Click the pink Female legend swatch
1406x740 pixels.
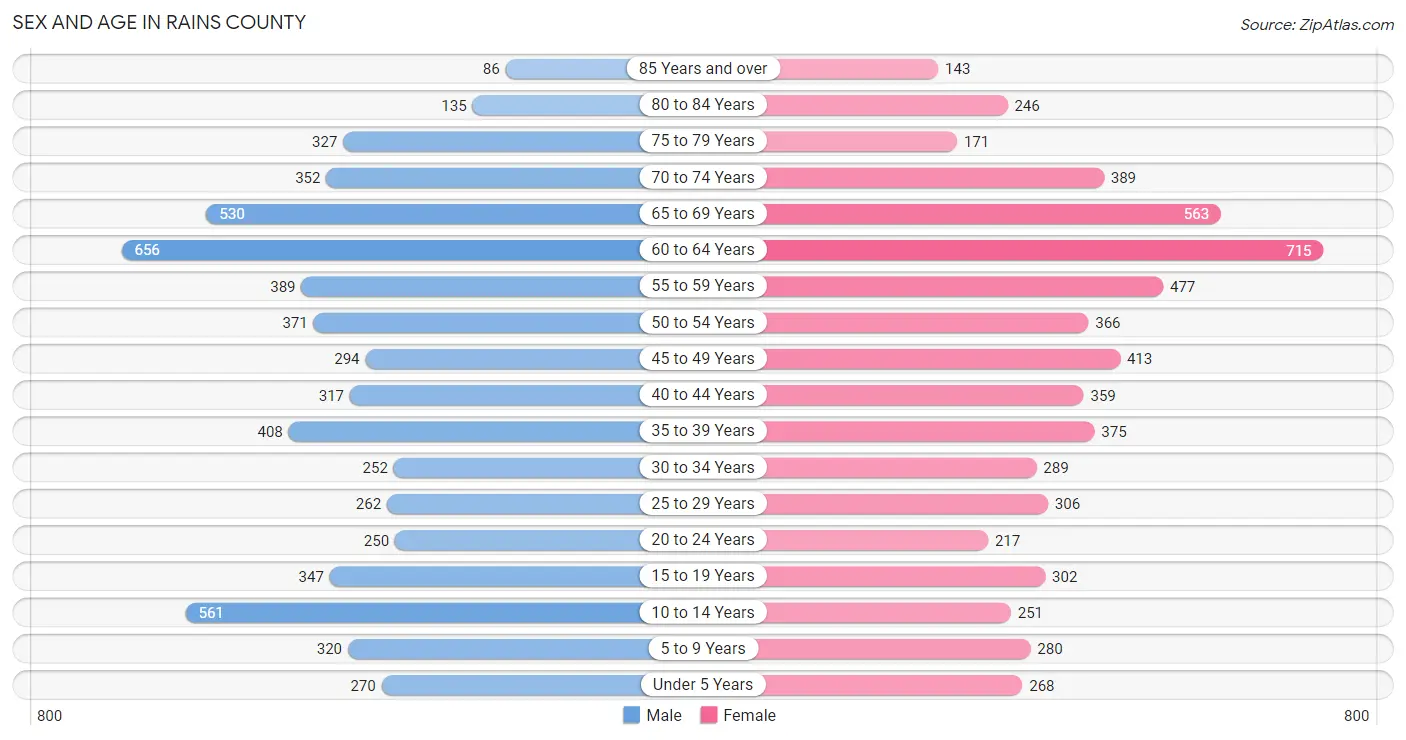(x=709, y=715)
